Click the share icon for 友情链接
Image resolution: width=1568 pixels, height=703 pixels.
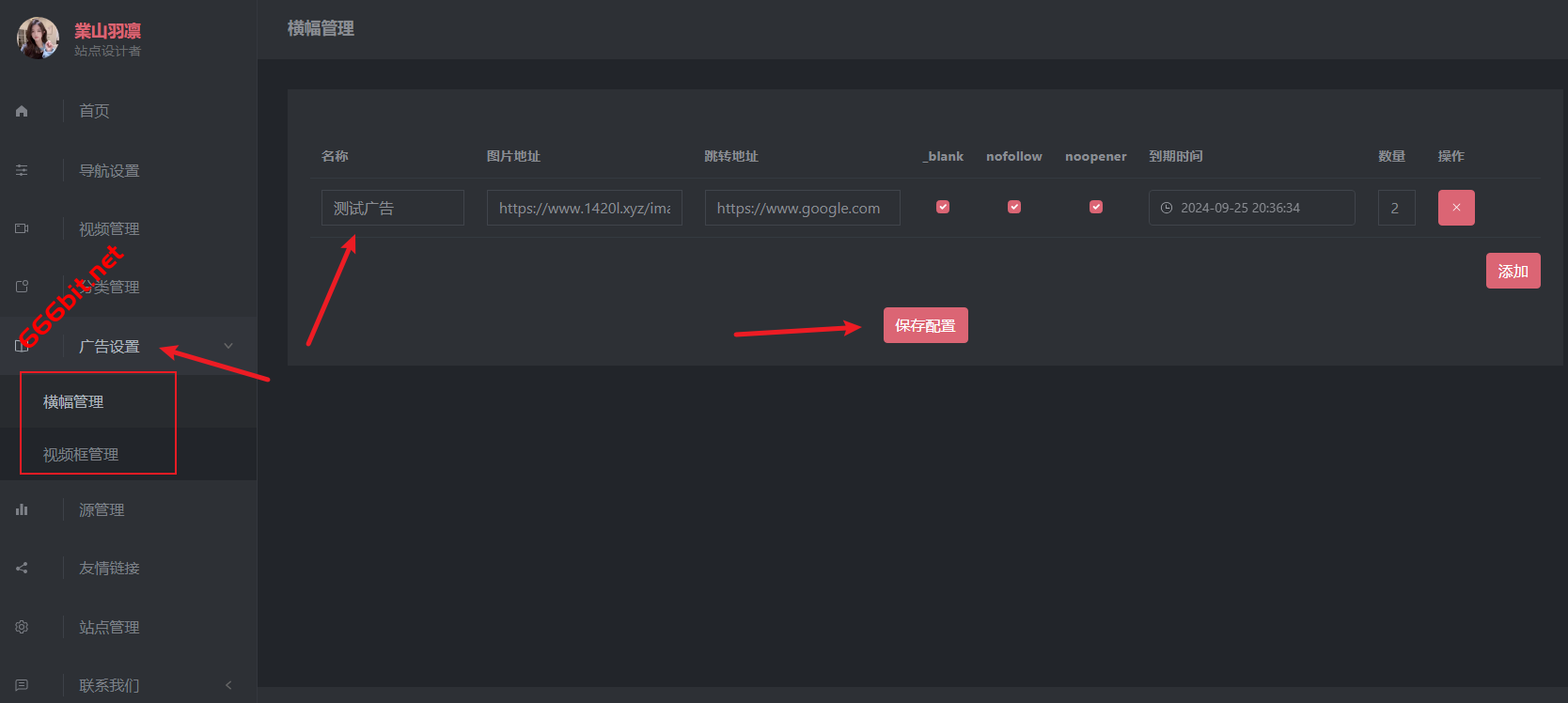22,568
